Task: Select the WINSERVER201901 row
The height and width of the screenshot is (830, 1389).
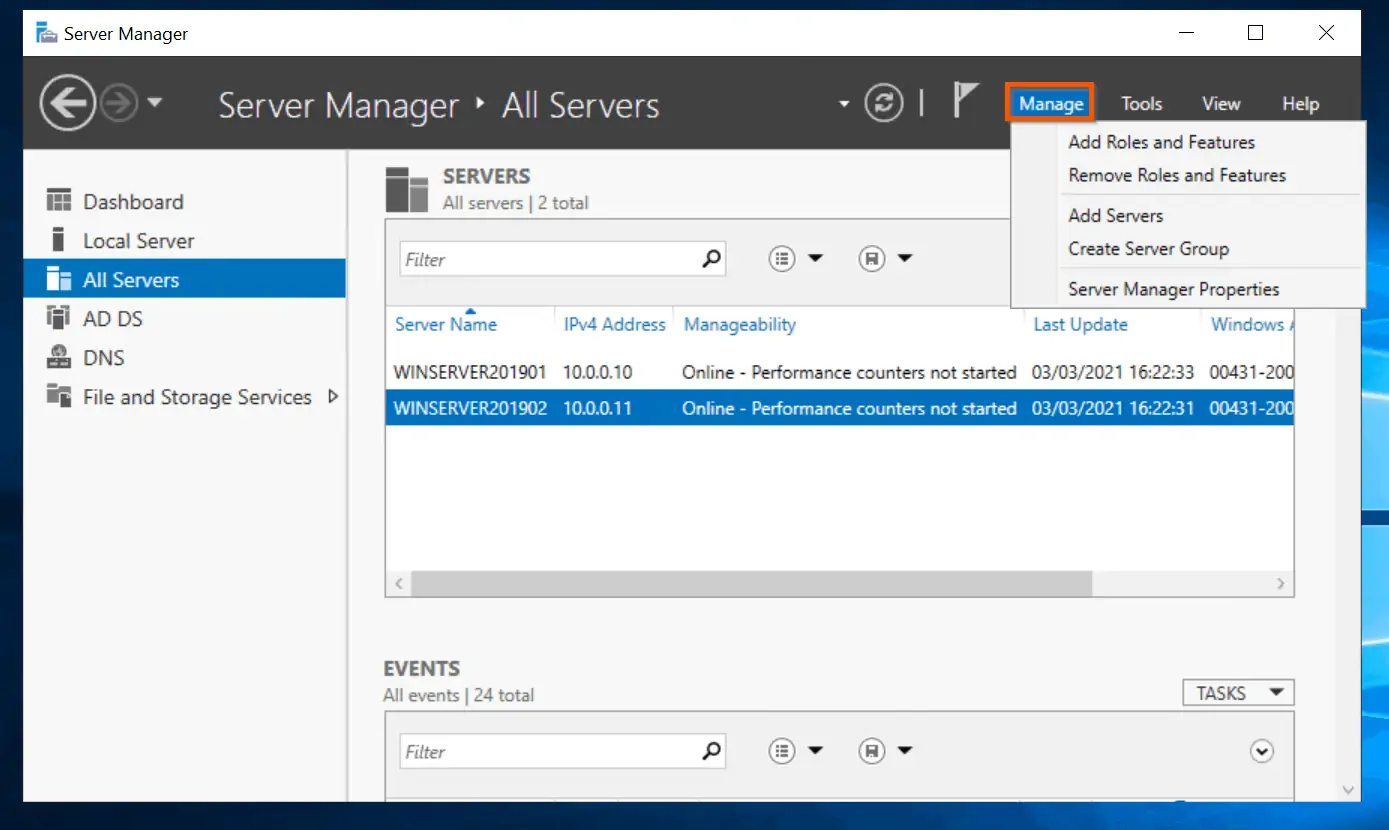Action: 839,372
